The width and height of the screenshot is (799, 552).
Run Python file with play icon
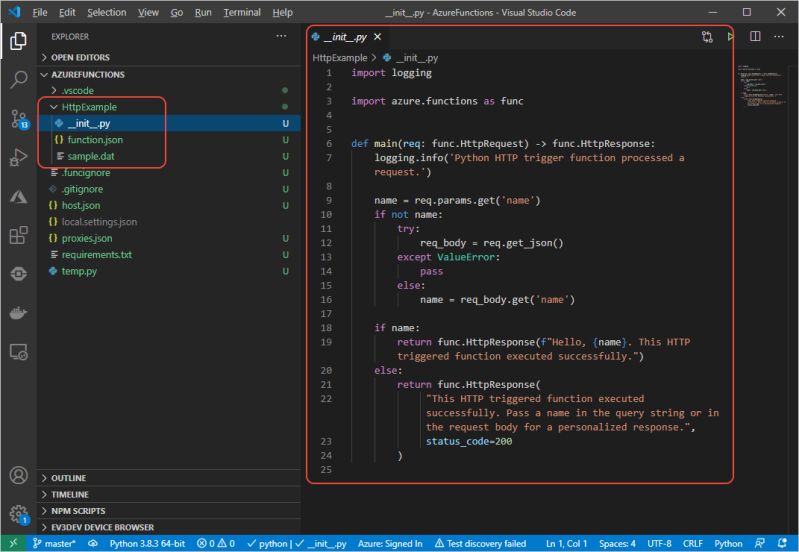[x=731, y=37]
